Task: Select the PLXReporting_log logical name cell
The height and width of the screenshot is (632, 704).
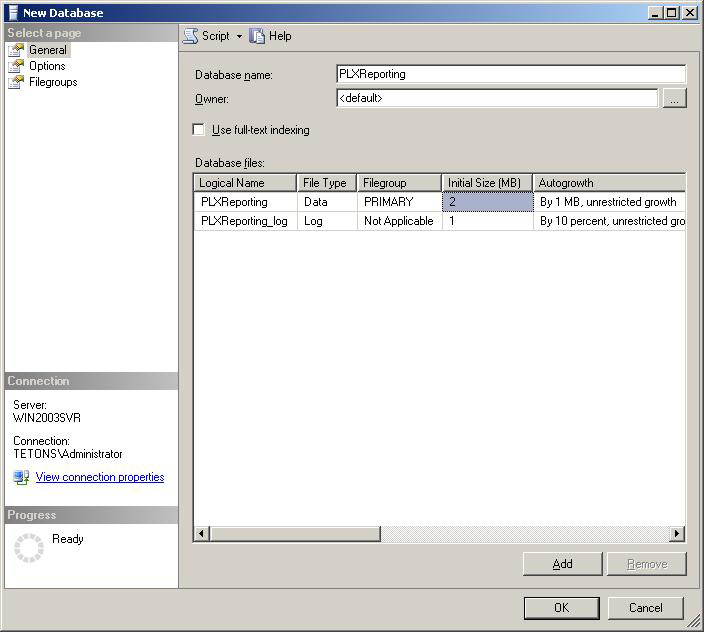Action: click(246, 221)
